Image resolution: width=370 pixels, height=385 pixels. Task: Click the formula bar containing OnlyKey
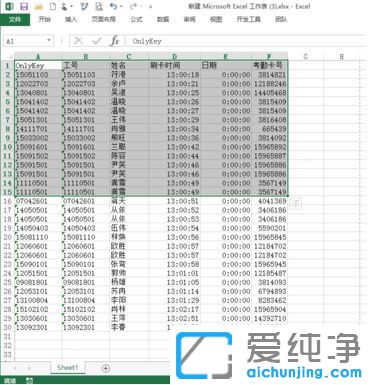point(247,41)
